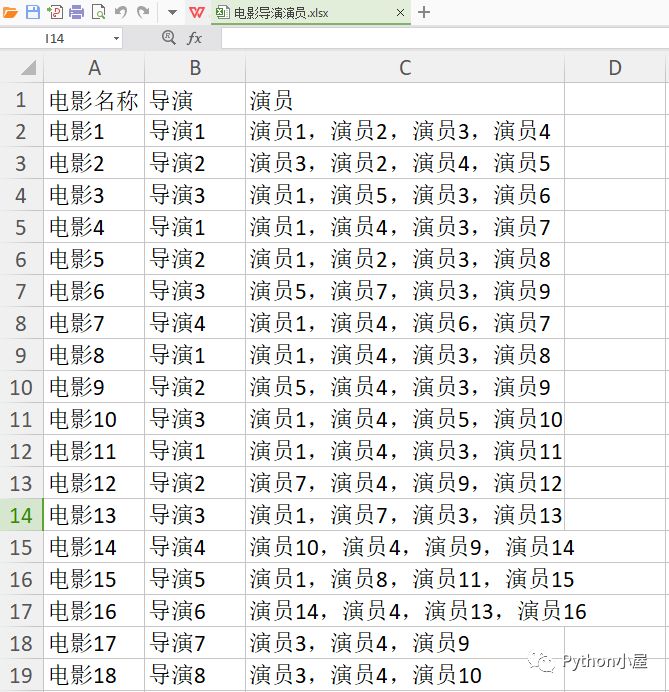Select cell 演员3,演员4,演员10
Screen dimensions: 669x692
(405, 675)
